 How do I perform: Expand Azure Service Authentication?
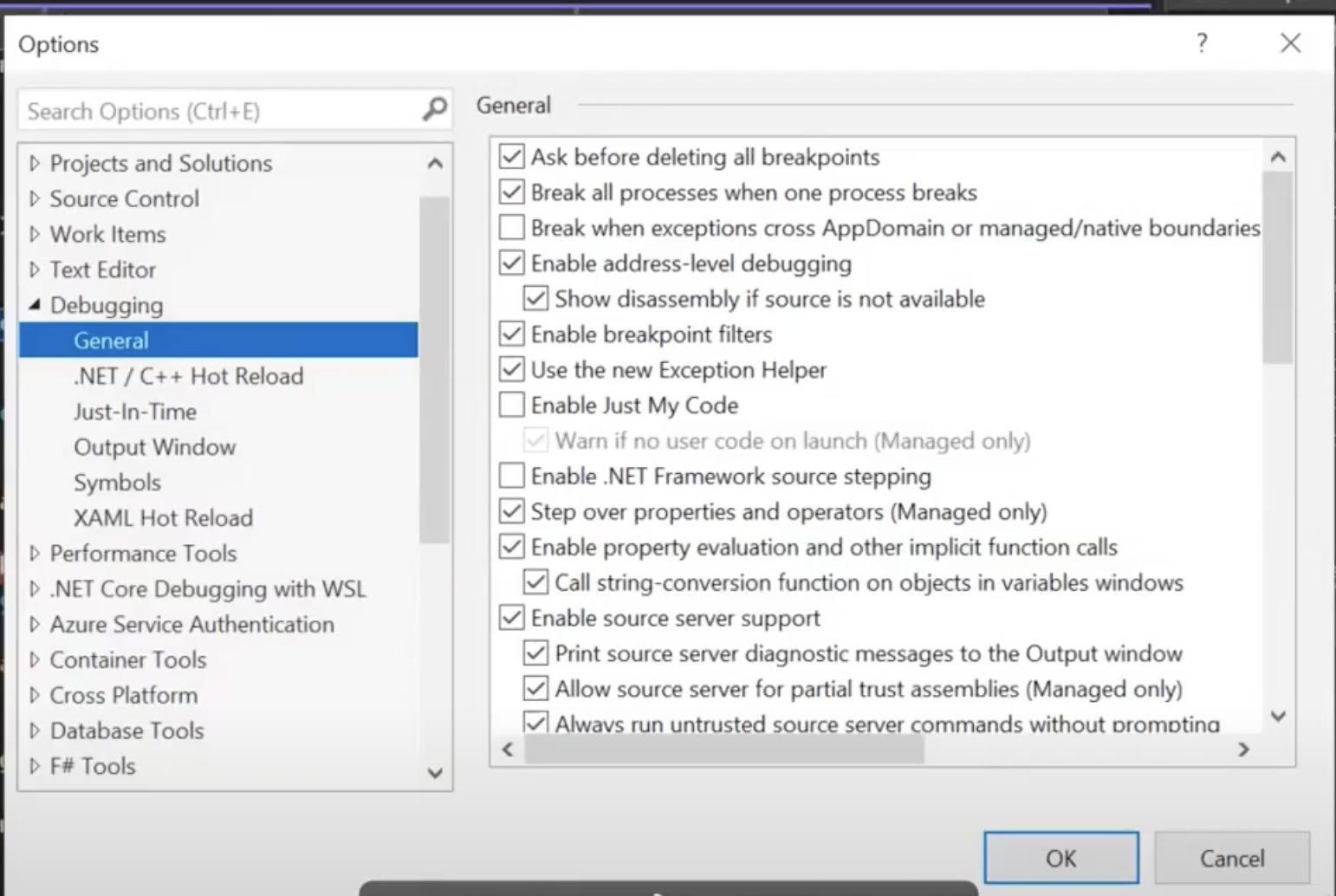point(35,624)
